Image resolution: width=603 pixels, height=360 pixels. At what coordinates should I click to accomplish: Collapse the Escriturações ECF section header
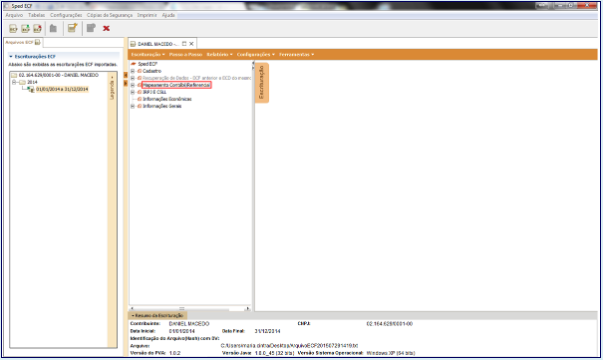[x=11, y=57]
